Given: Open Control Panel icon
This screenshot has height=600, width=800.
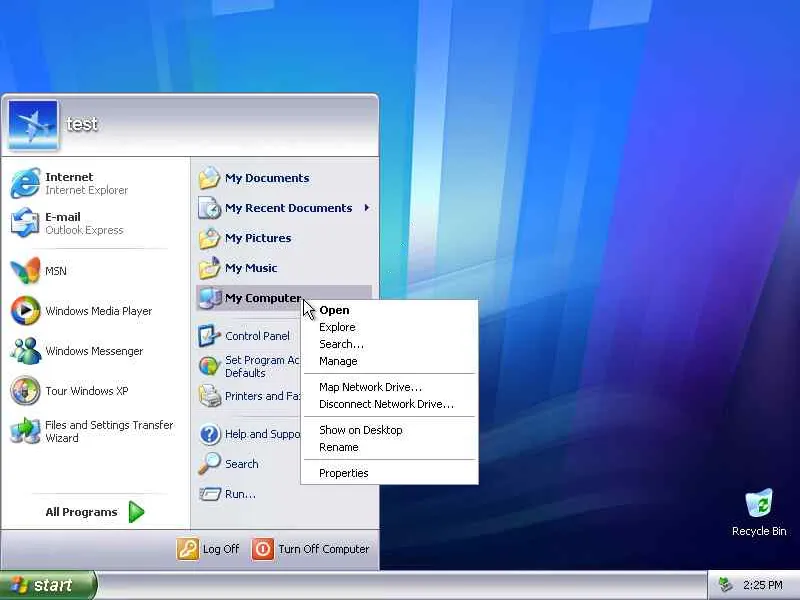Looking at the screenshot, I should coord(209,336).
